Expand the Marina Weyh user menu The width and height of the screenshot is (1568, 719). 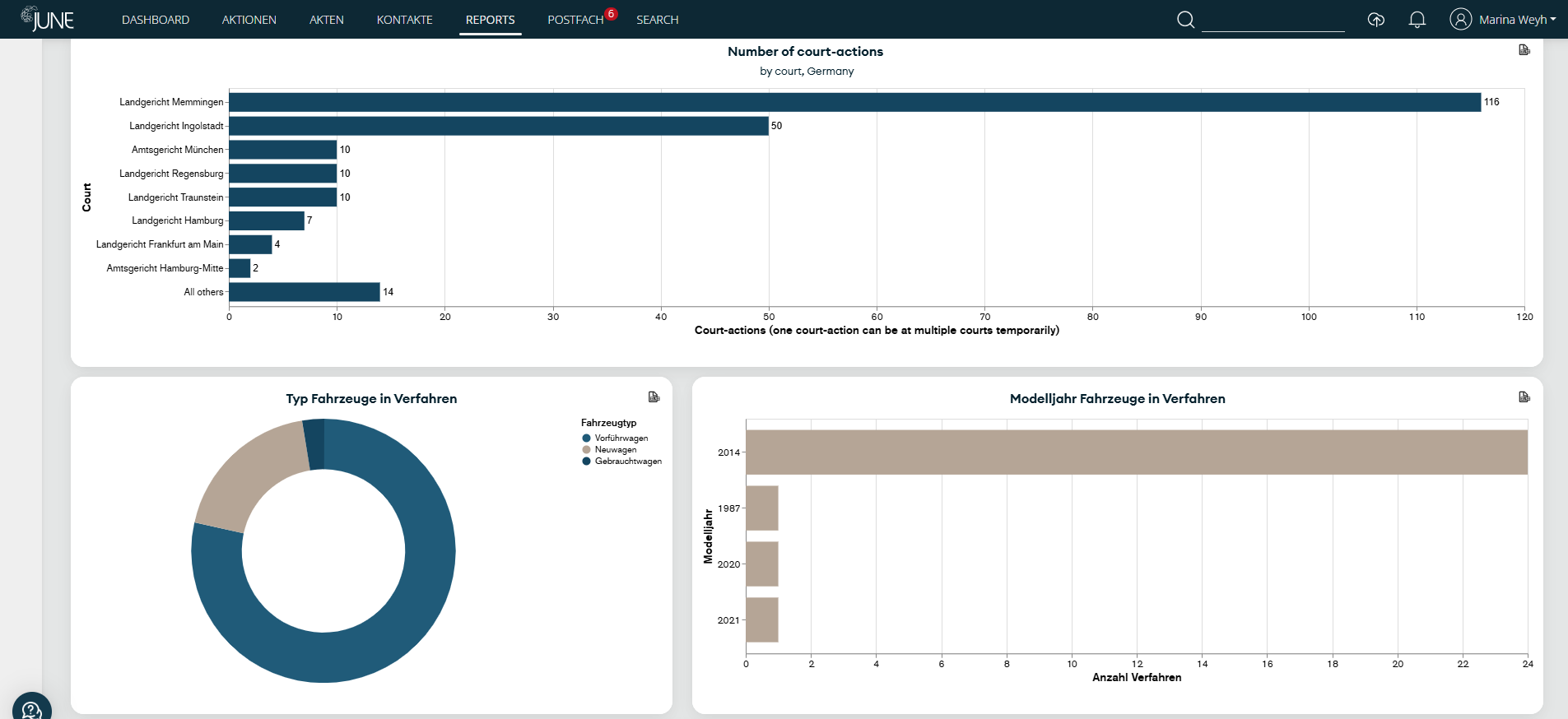click(1517, 20)
